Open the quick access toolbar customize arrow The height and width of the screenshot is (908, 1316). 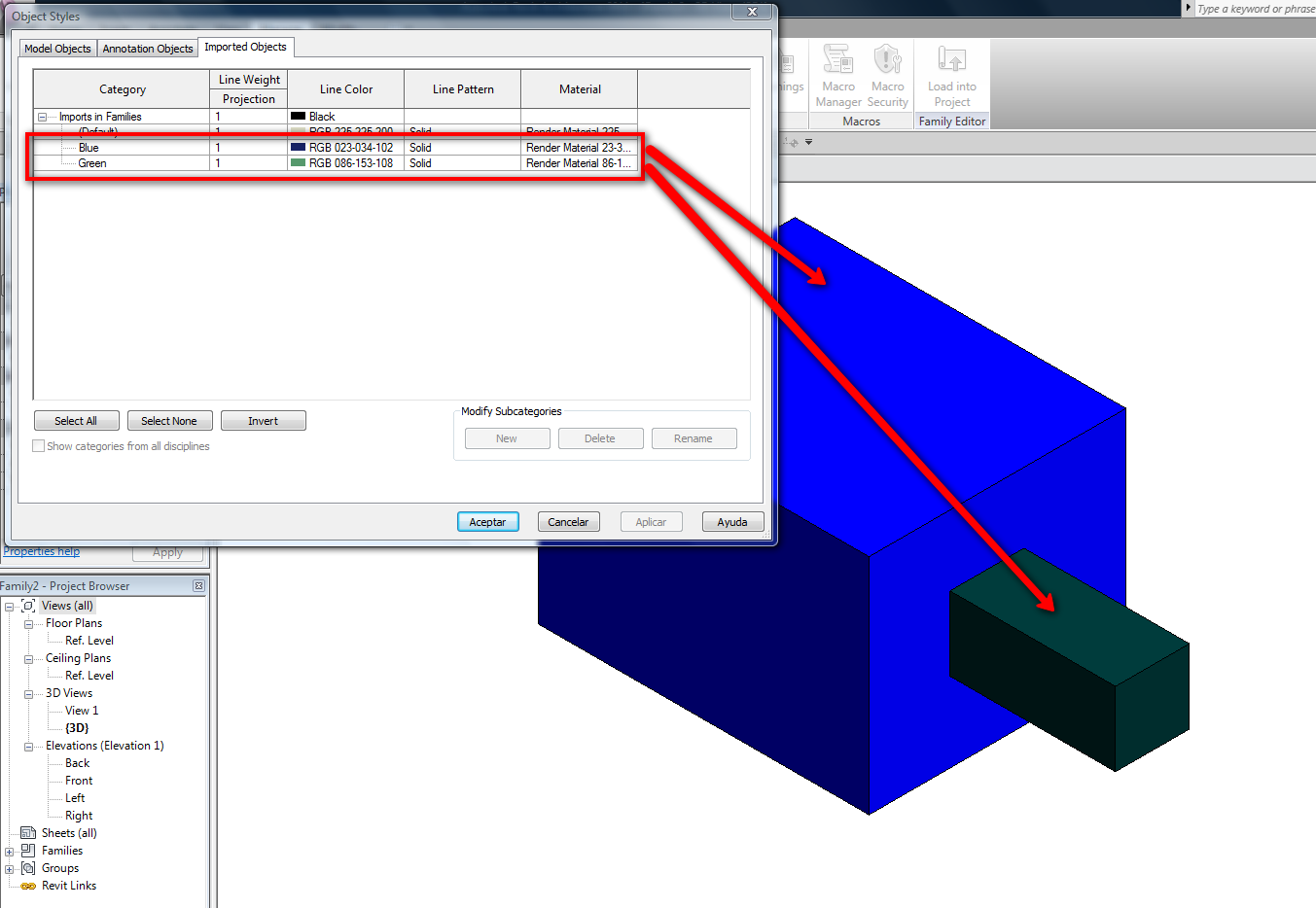[x=808, y=142]
